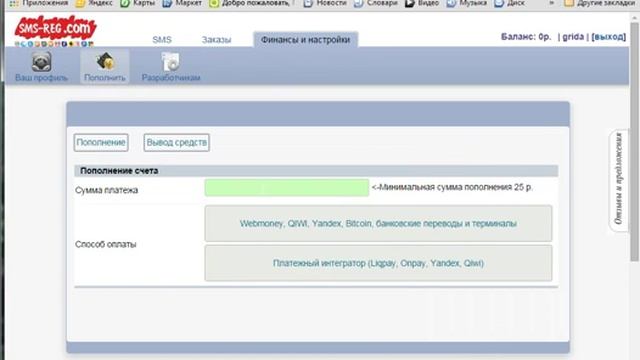This screenshot has width=640, height=360.
Task: Open the Яндекс bookmark
Action: [x=94, y=3]
